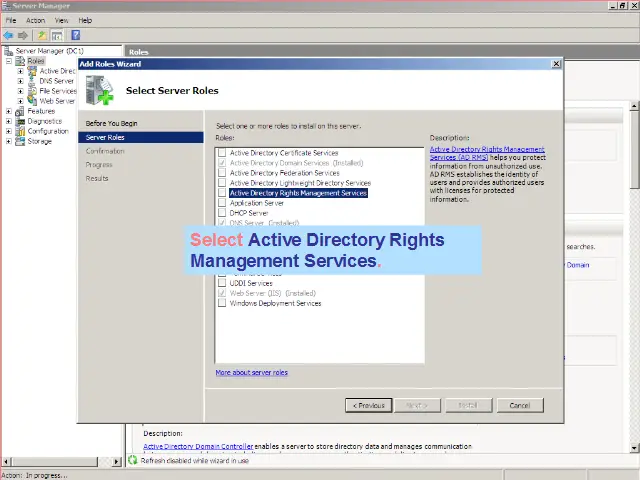Screen dimensions: 640x480
Task: Click the blue Help toolbar icon
Action: (x=75, y=35)
